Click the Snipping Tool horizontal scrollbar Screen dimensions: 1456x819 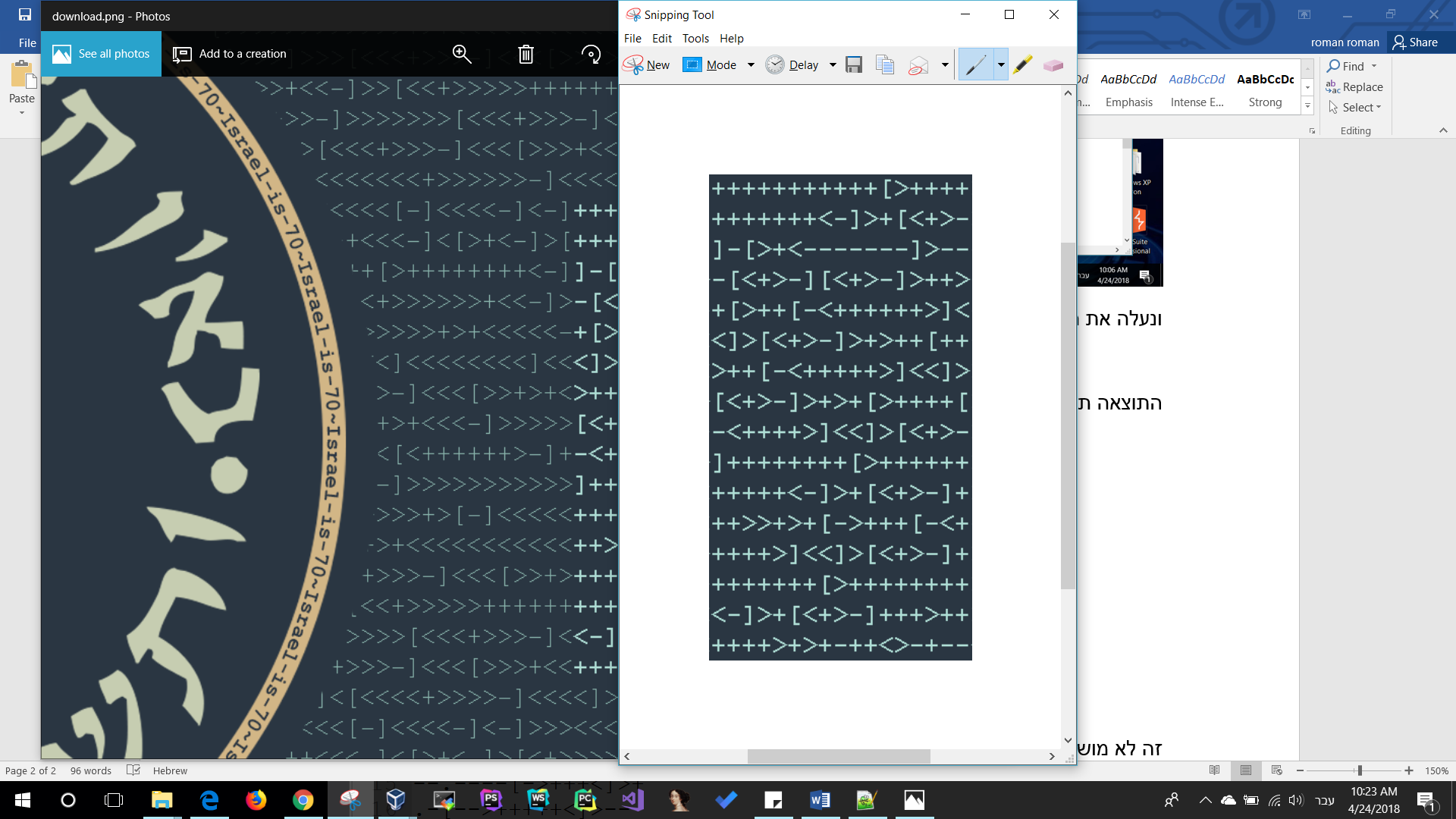(838, 757)
